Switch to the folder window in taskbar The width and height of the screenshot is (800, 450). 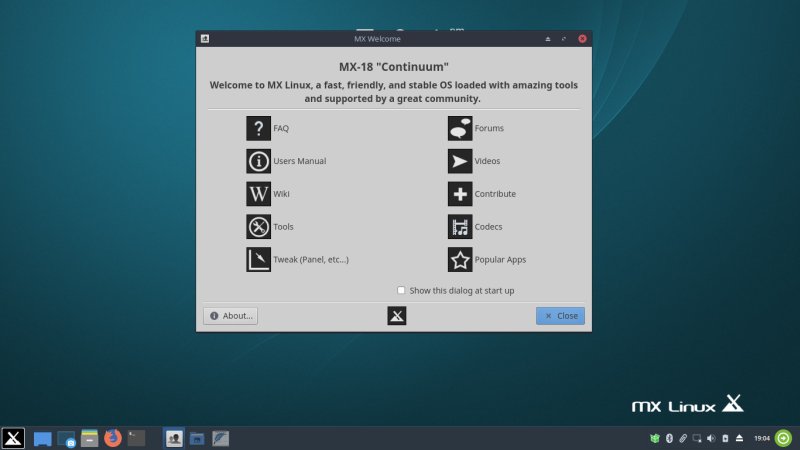[x=197, y=438]
